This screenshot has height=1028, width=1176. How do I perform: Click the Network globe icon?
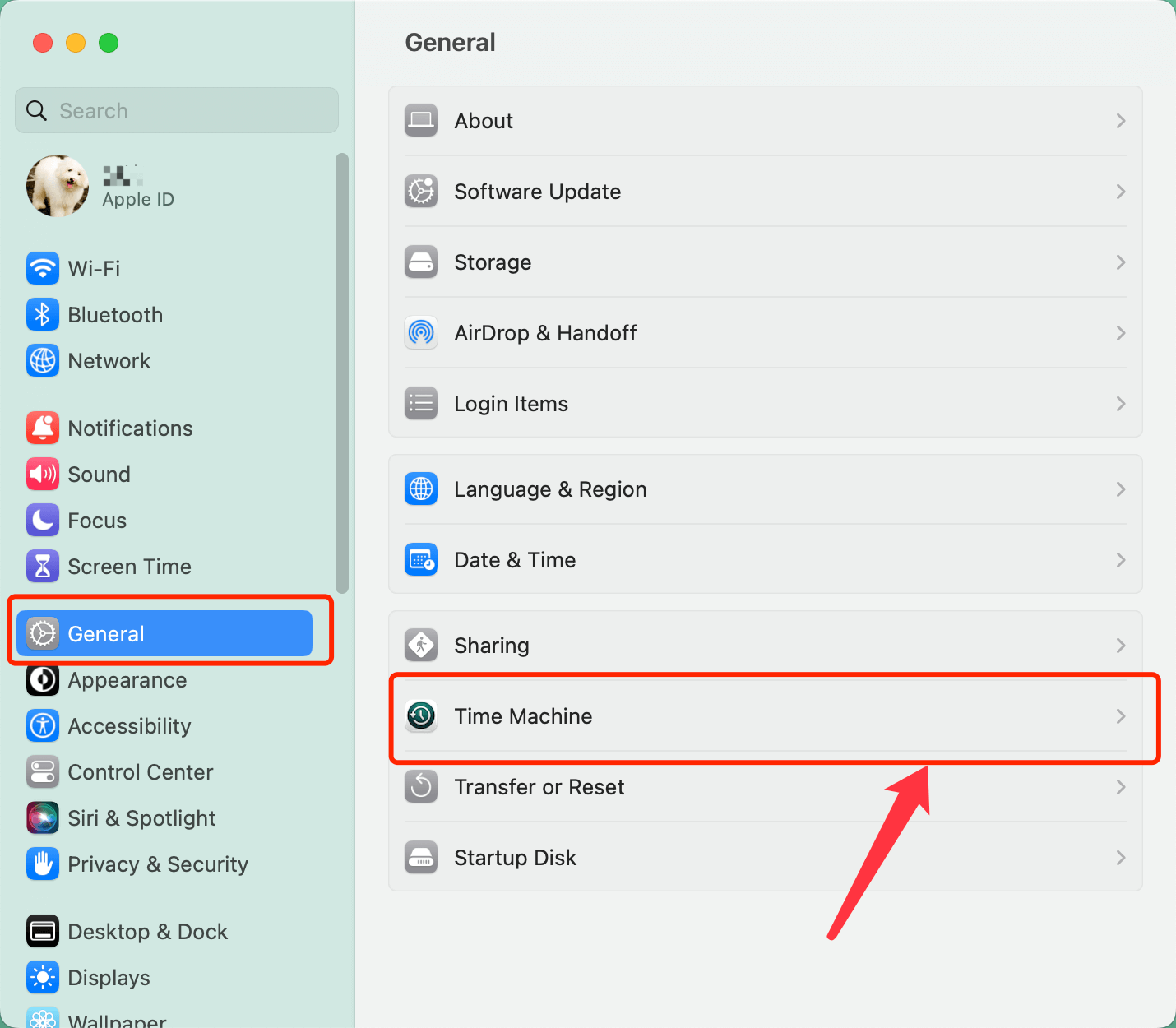(x=43, y=360)
